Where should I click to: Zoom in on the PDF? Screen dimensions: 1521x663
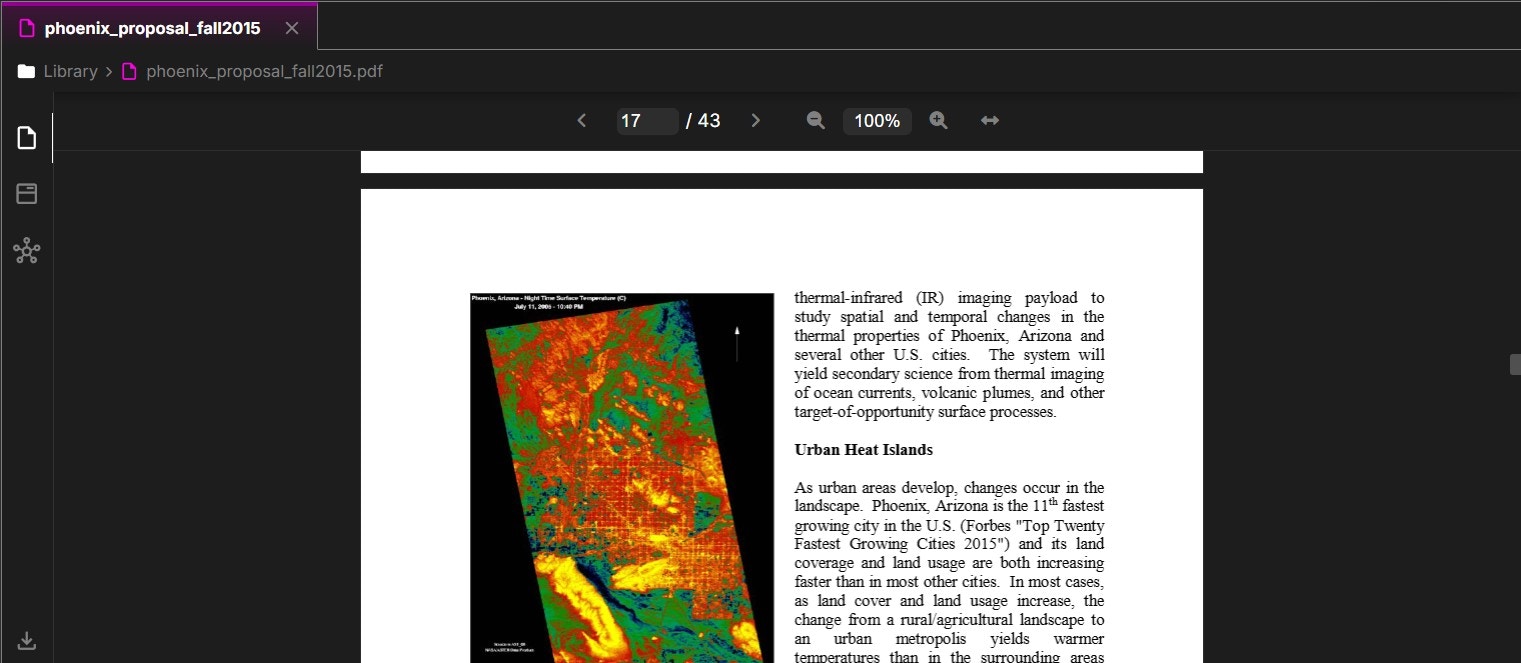[x=938, y=121]
